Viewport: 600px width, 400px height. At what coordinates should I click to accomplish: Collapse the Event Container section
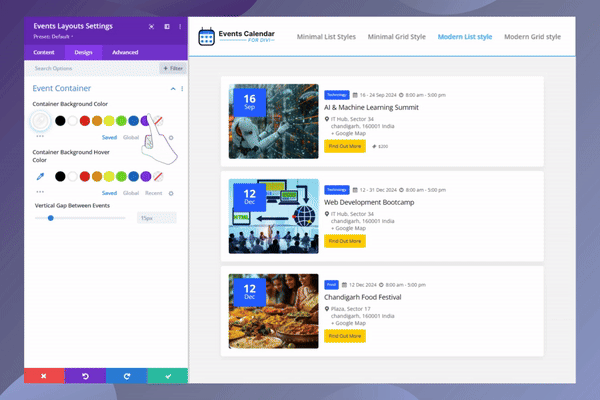click(x=173, y=89)
